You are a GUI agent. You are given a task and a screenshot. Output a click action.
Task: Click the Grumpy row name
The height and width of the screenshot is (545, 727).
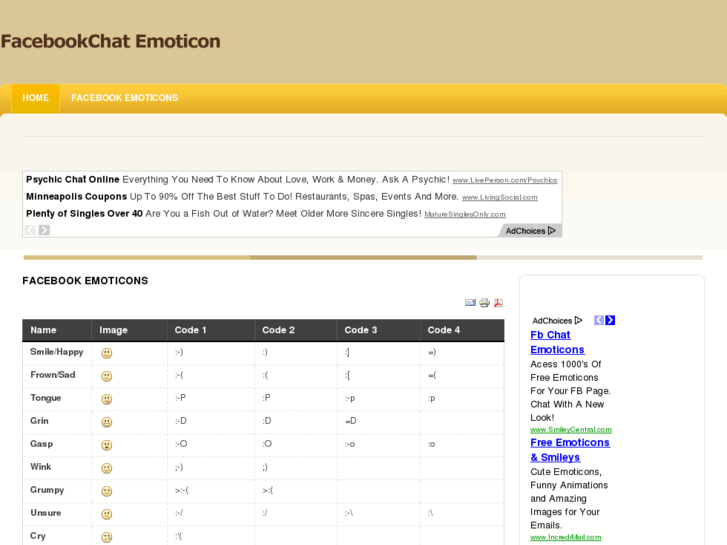(x=47, y=490)
